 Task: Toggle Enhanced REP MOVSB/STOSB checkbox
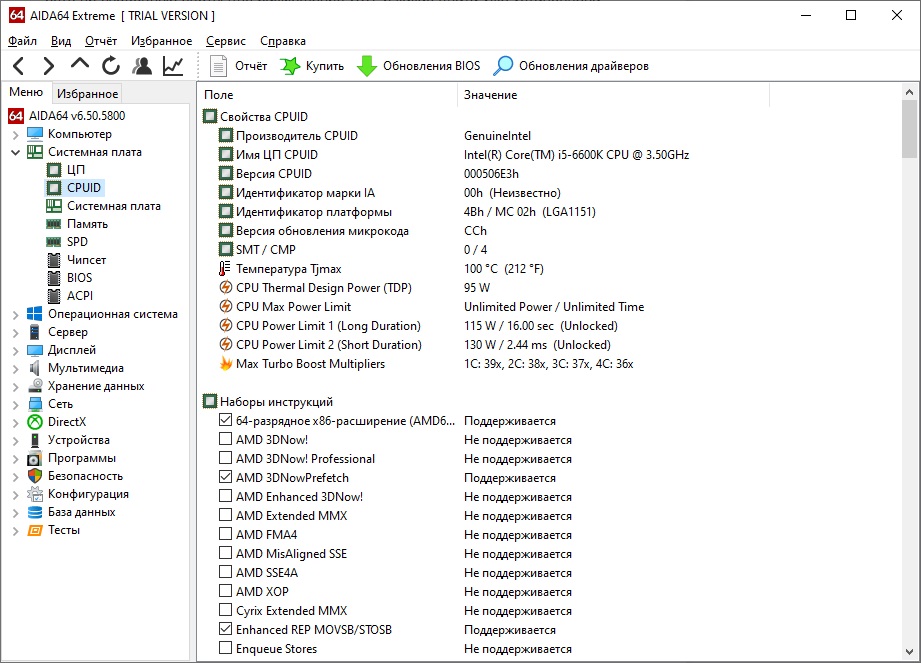point(225,630)
